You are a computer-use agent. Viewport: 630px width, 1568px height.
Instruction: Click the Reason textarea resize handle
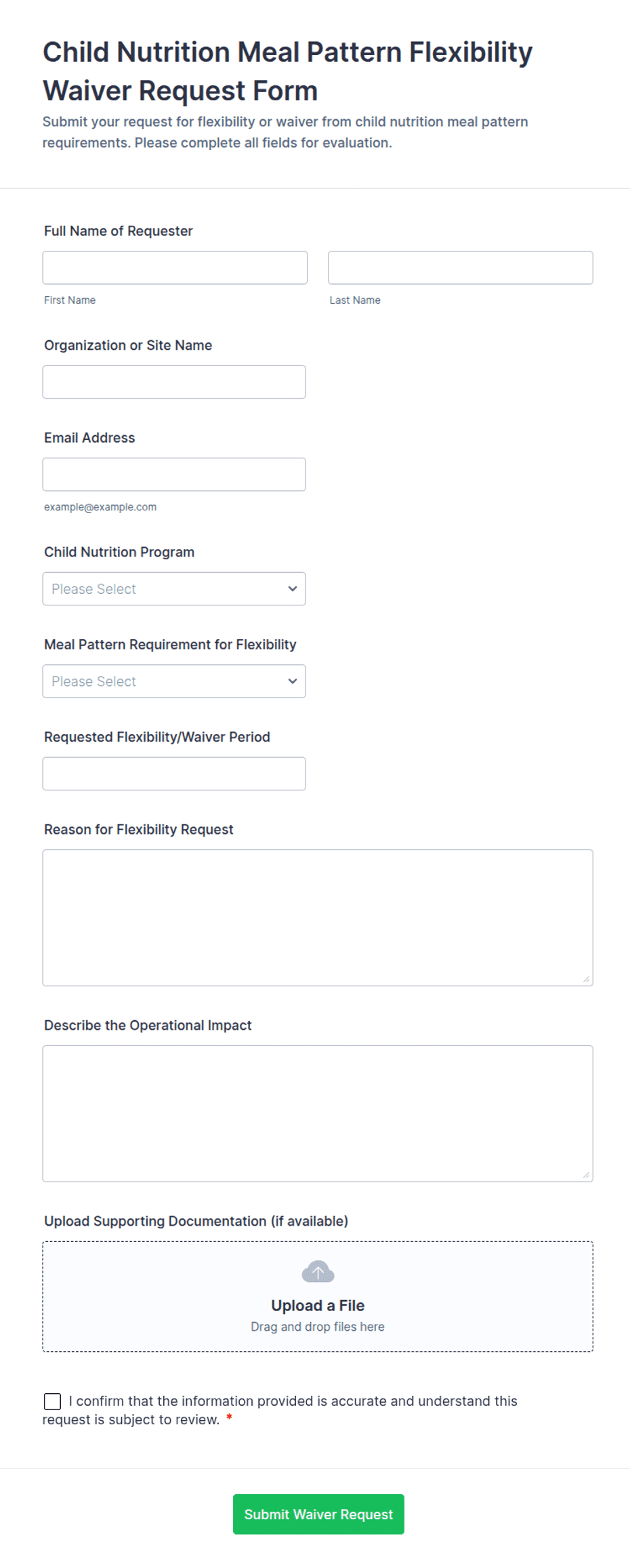(586, 979)
